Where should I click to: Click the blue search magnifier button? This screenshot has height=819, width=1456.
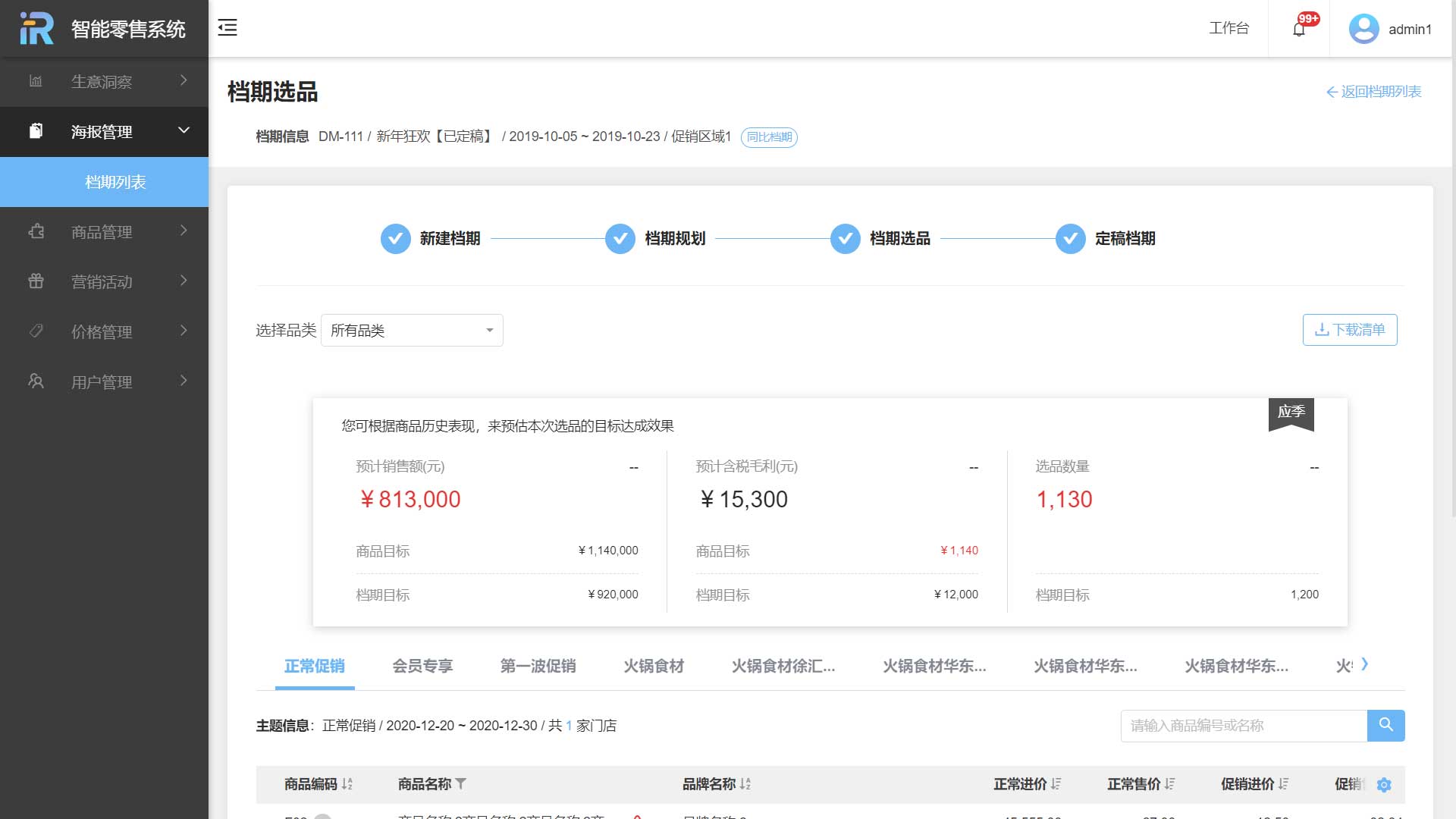(x=1385, y=725)
